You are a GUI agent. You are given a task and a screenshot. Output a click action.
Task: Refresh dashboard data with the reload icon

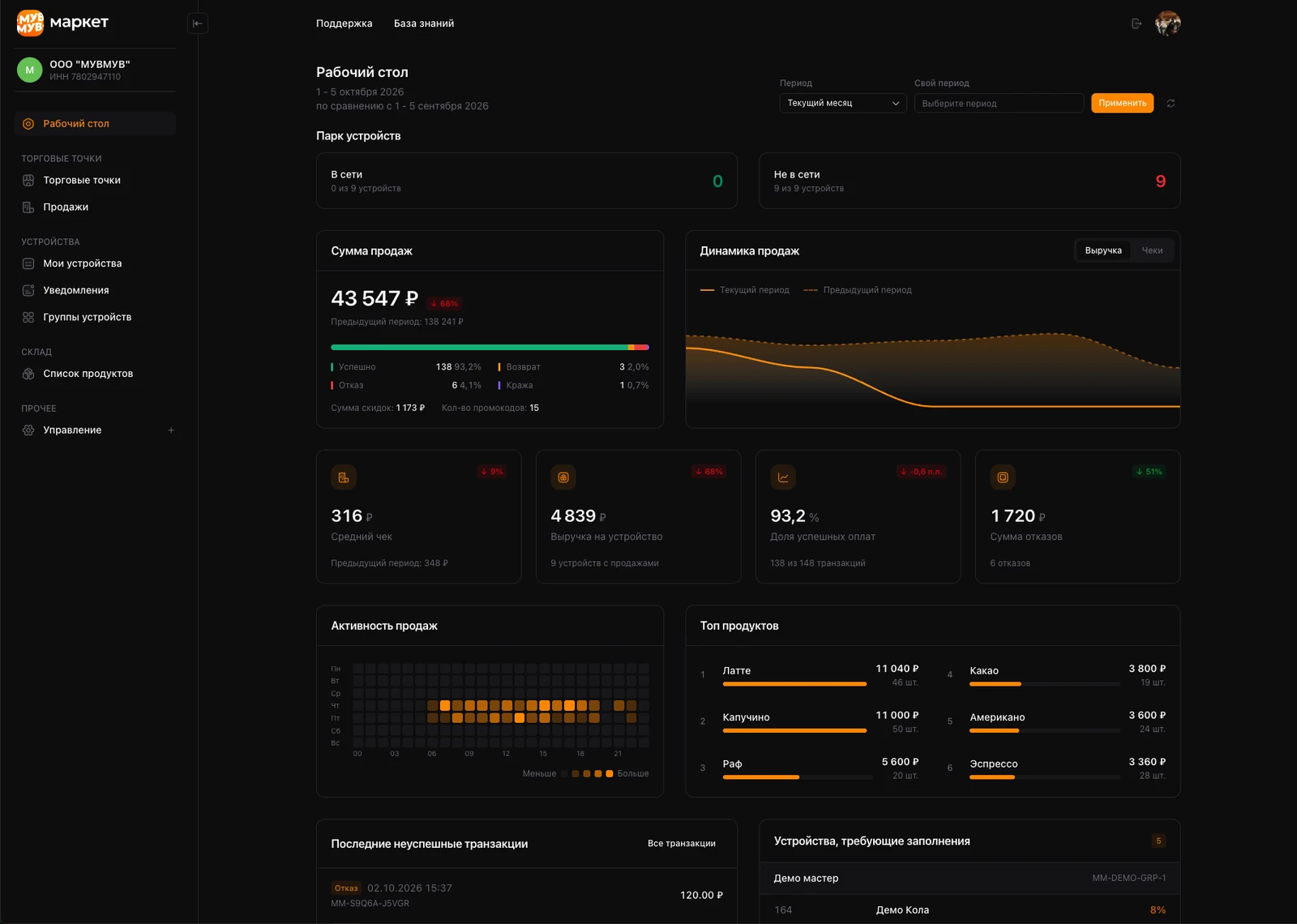tap(1171, 103)
